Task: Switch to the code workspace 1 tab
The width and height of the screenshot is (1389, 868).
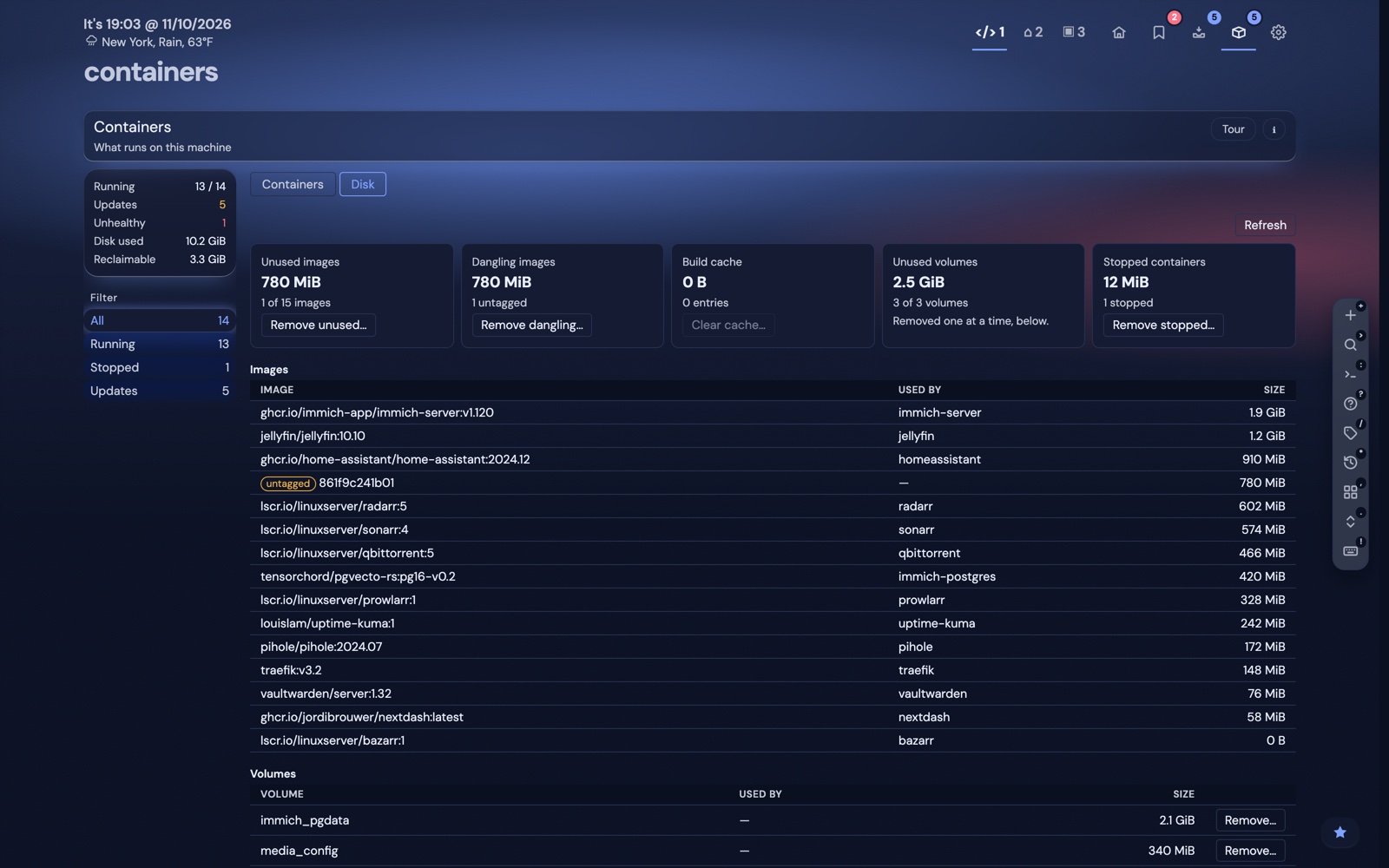Action: point(990,32)
